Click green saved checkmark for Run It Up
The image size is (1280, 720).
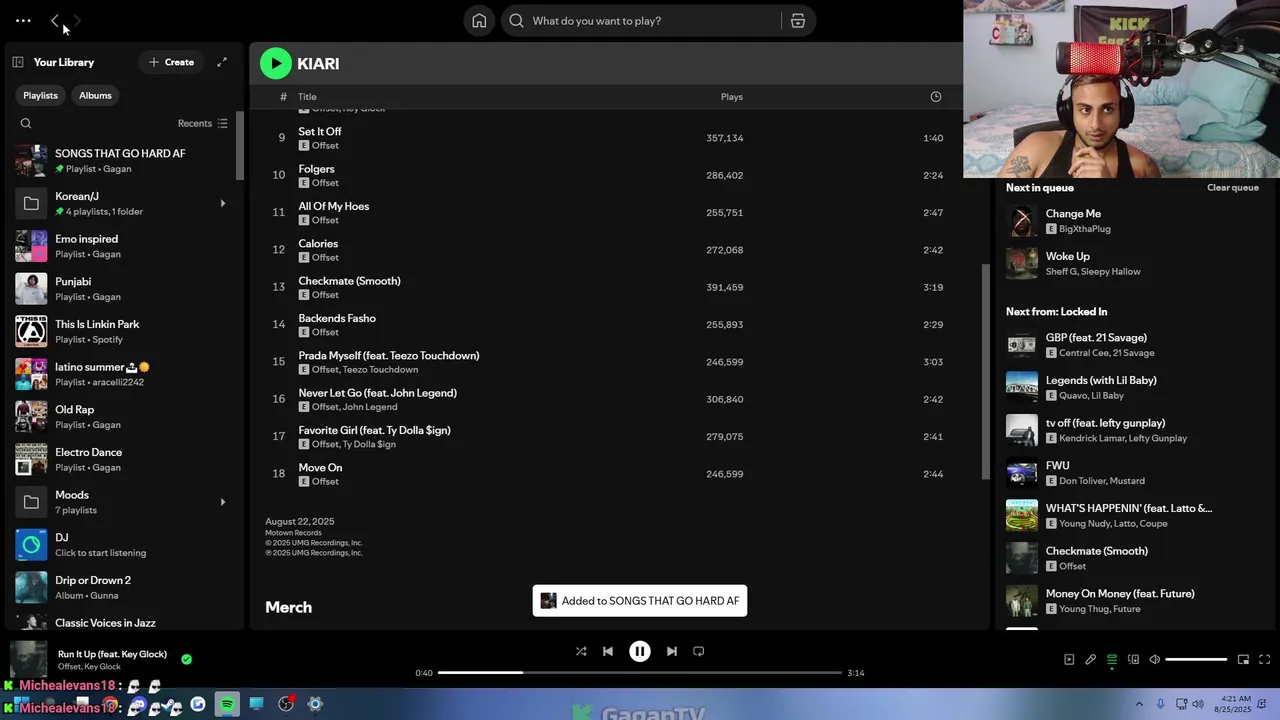tap(186, 659)
